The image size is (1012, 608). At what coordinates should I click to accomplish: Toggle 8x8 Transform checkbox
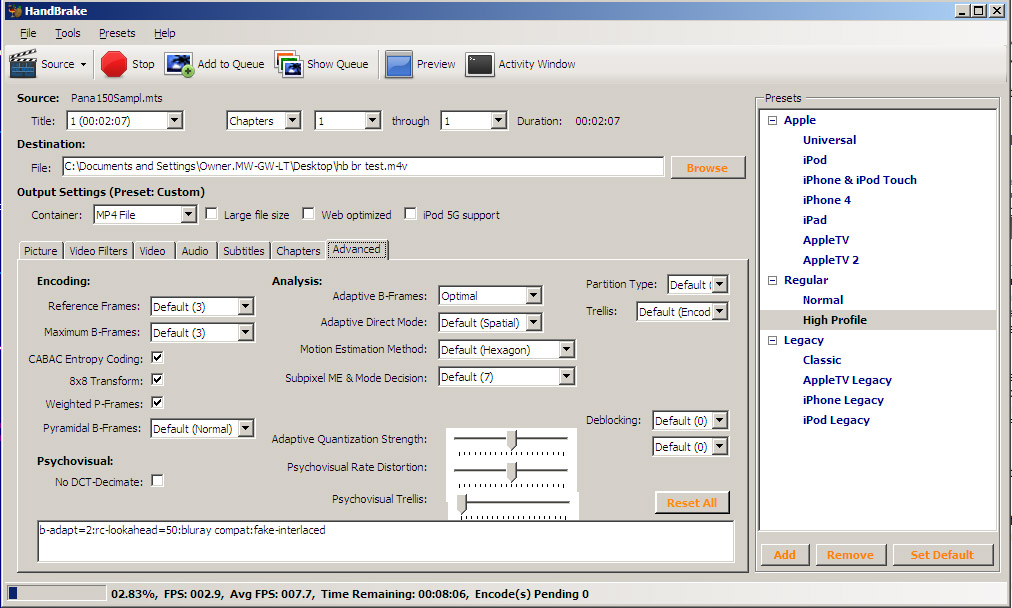[157, 380]
